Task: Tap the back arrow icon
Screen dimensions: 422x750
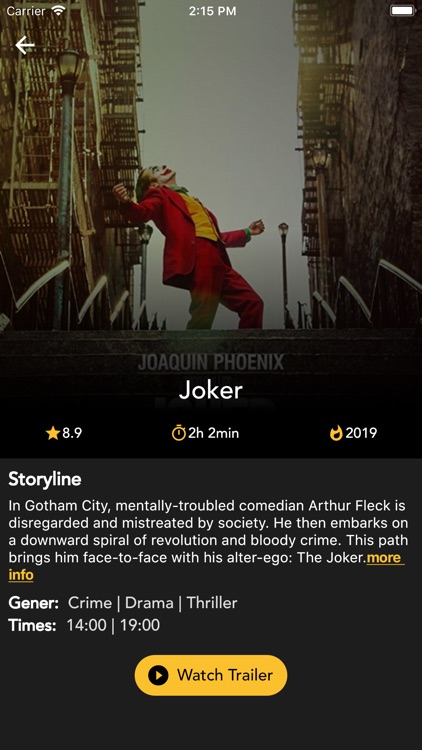Action: click(x=25, y=45)
